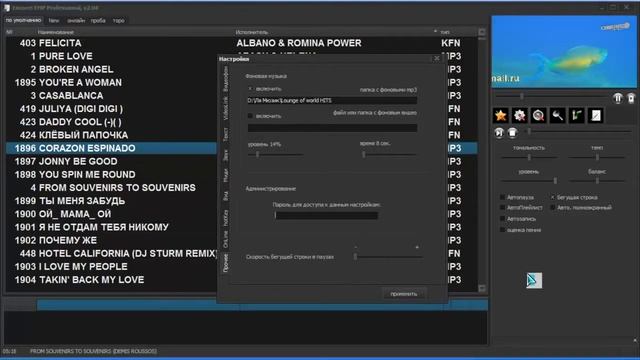The height and width of the screenshot is (360, 640).
Task: Switch to the по умолчанию tab
Action: click(x=23, y=20)
